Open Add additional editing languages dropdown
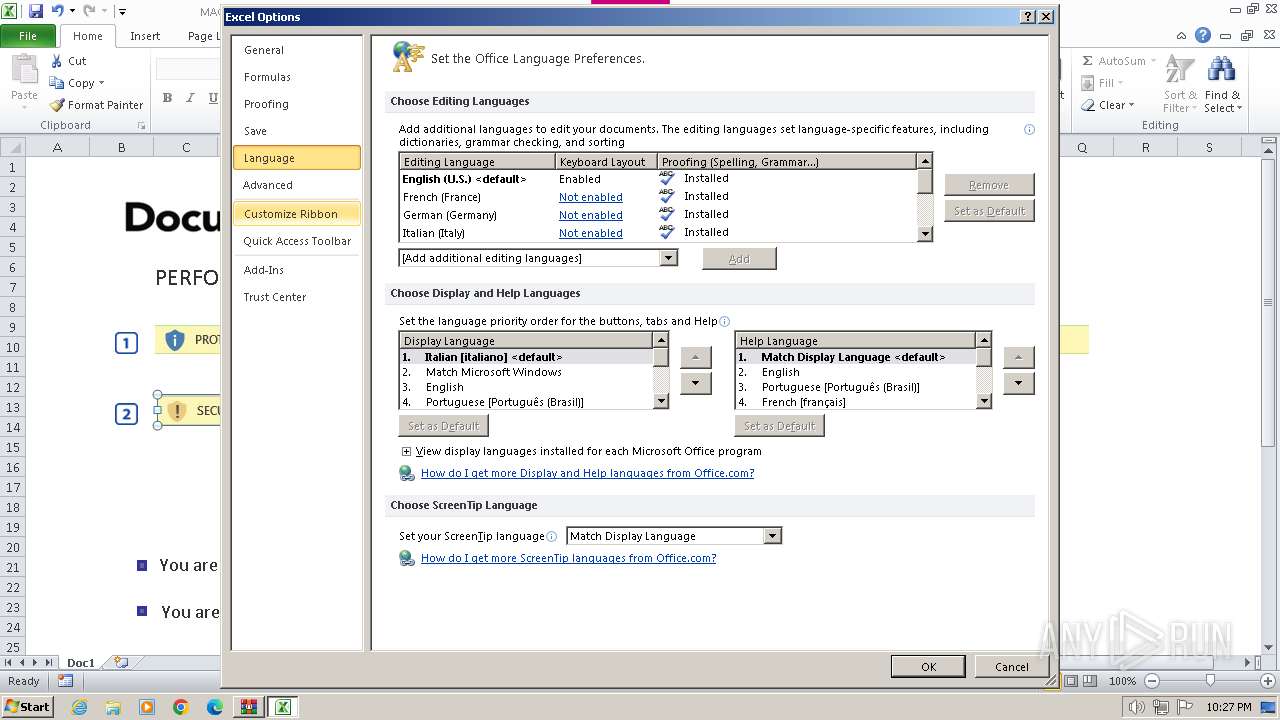 668,258
